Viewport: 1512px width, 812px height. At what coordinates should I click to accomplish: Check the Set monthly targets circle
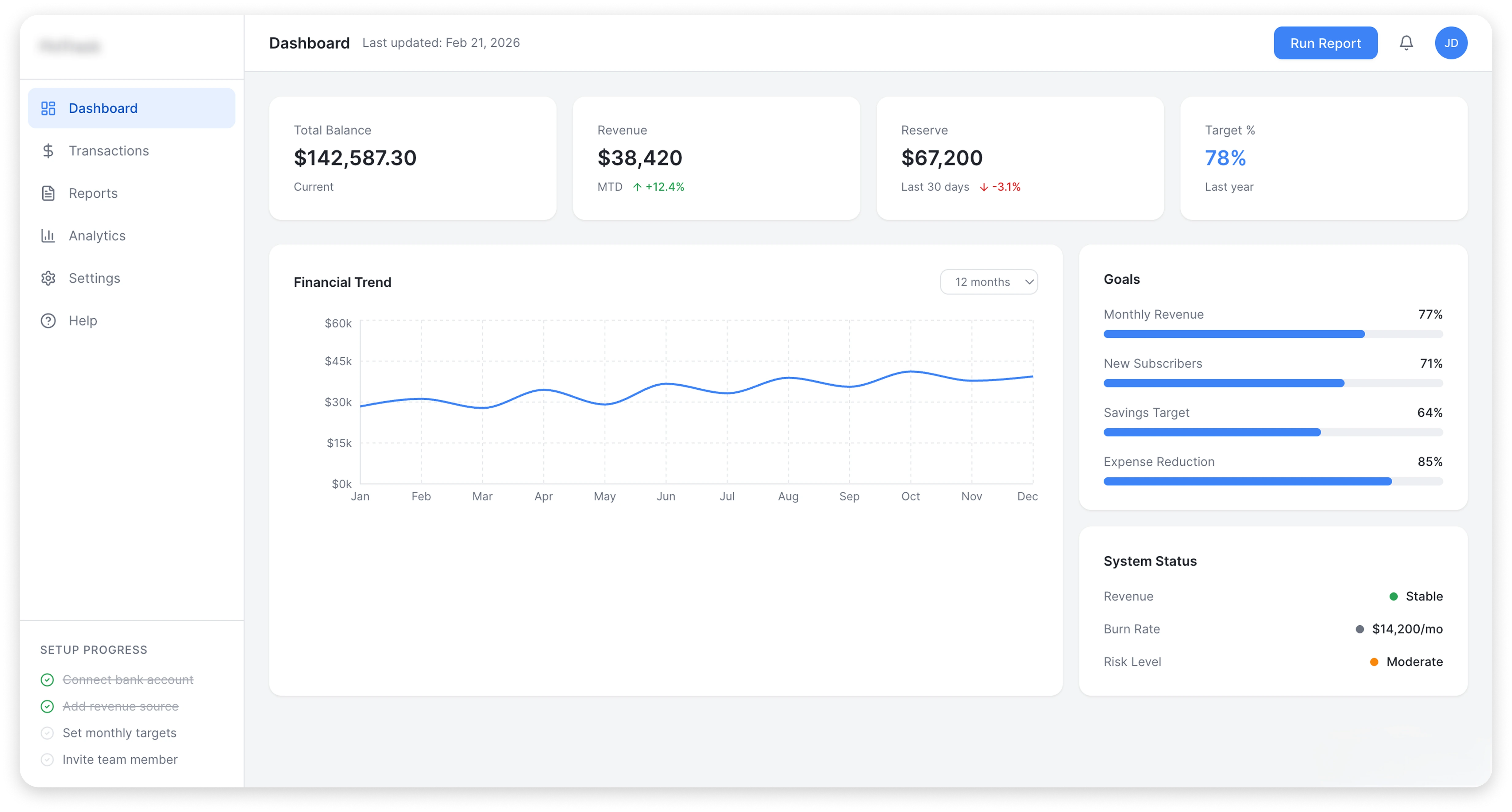coord(48,733)
